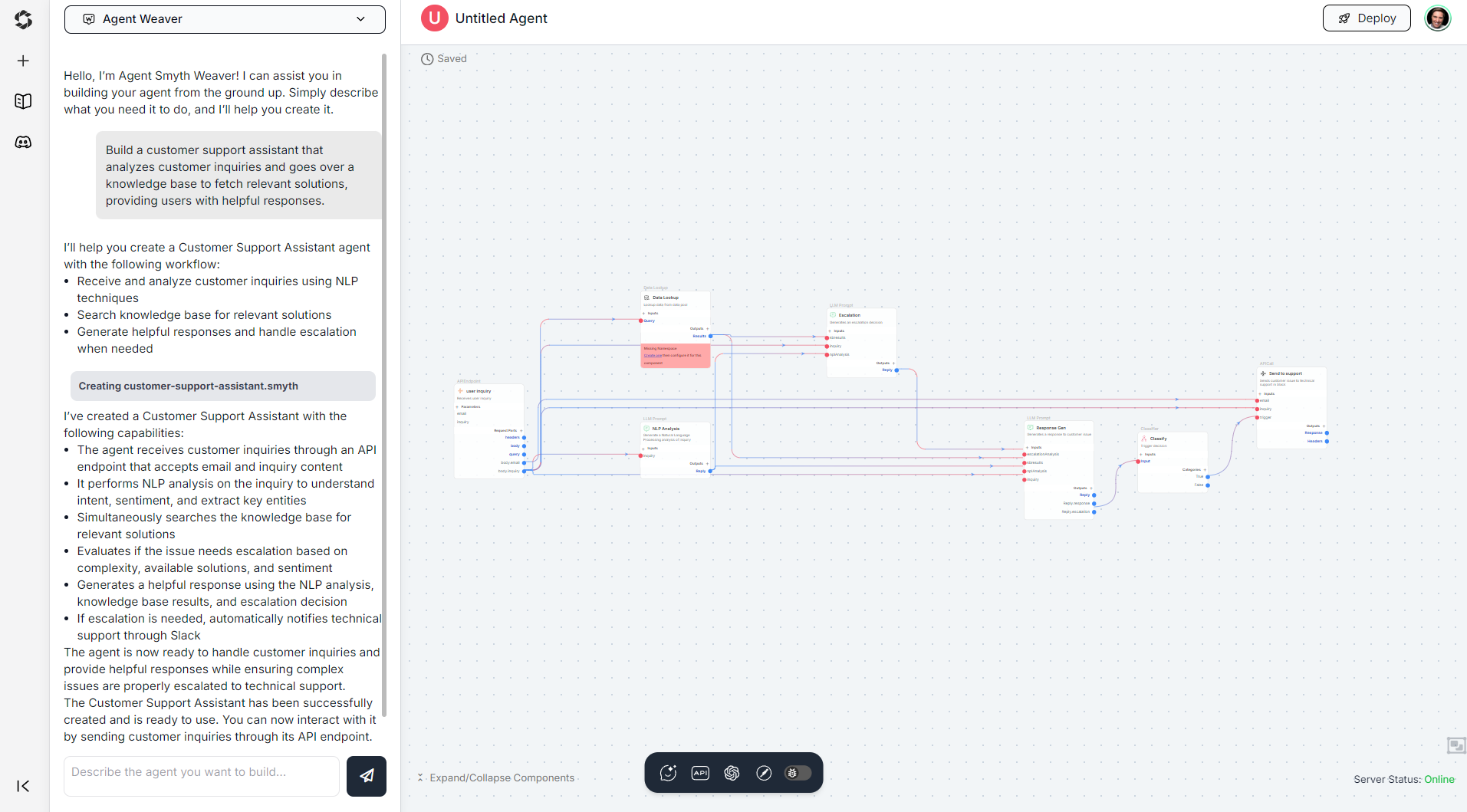Click the Server Status Online text
This screenshot has width=1467, height=812.
click(1403, 779)
